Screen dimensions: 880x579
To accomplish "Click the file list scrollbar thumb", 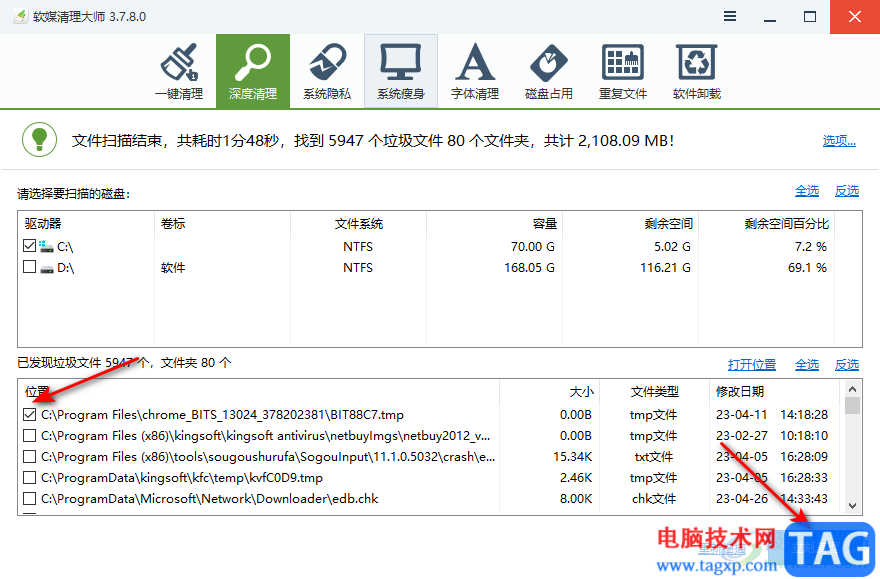I will tap(852, 405).
